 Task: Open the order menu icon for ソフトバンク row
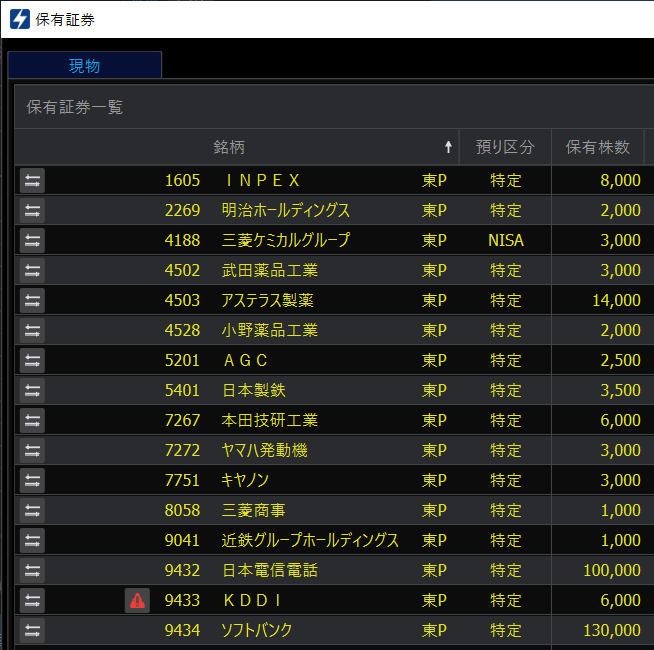pos(32,631)
